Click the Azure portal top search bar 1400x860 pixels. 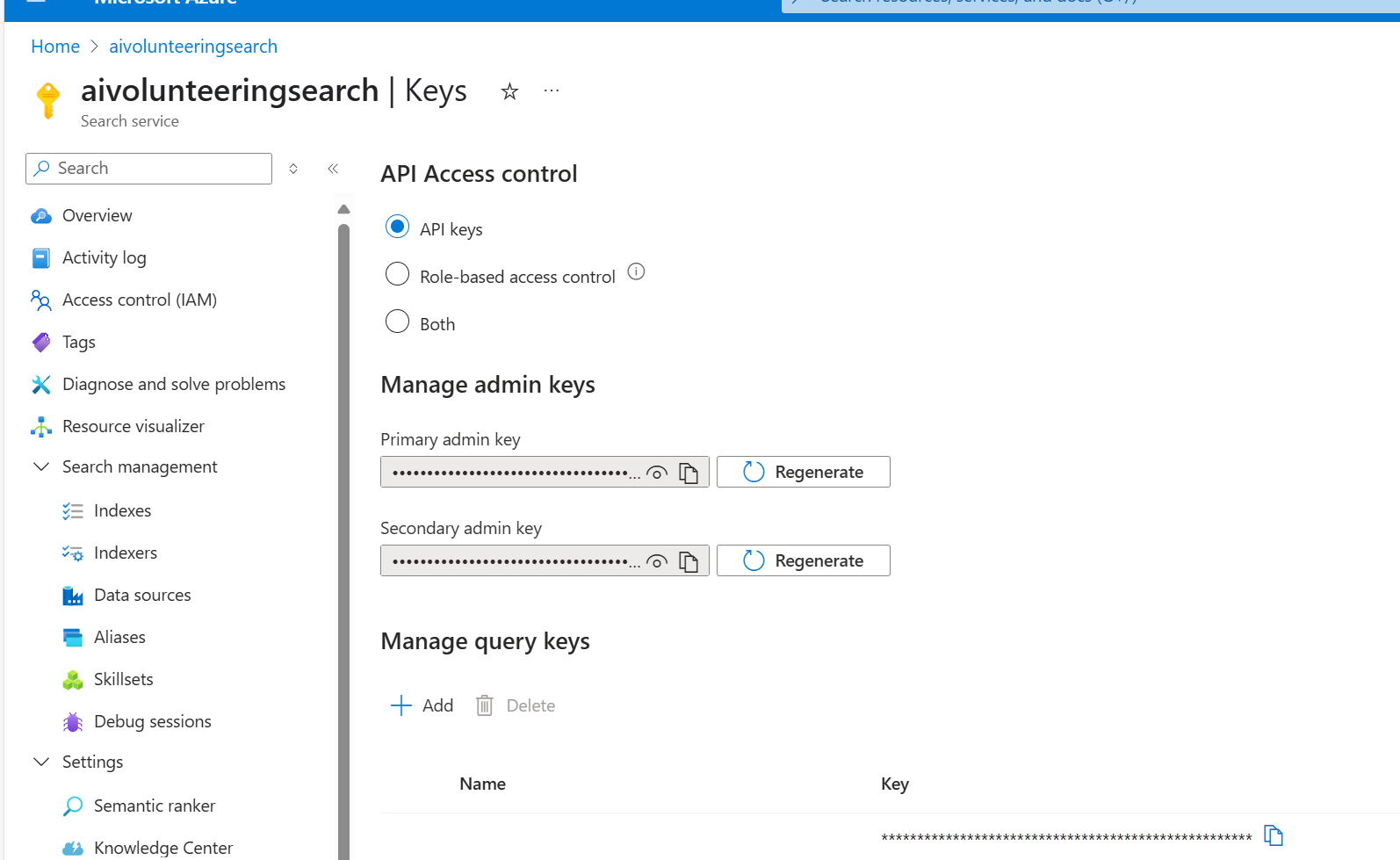pyautogui.click(x=1091, y=4)
